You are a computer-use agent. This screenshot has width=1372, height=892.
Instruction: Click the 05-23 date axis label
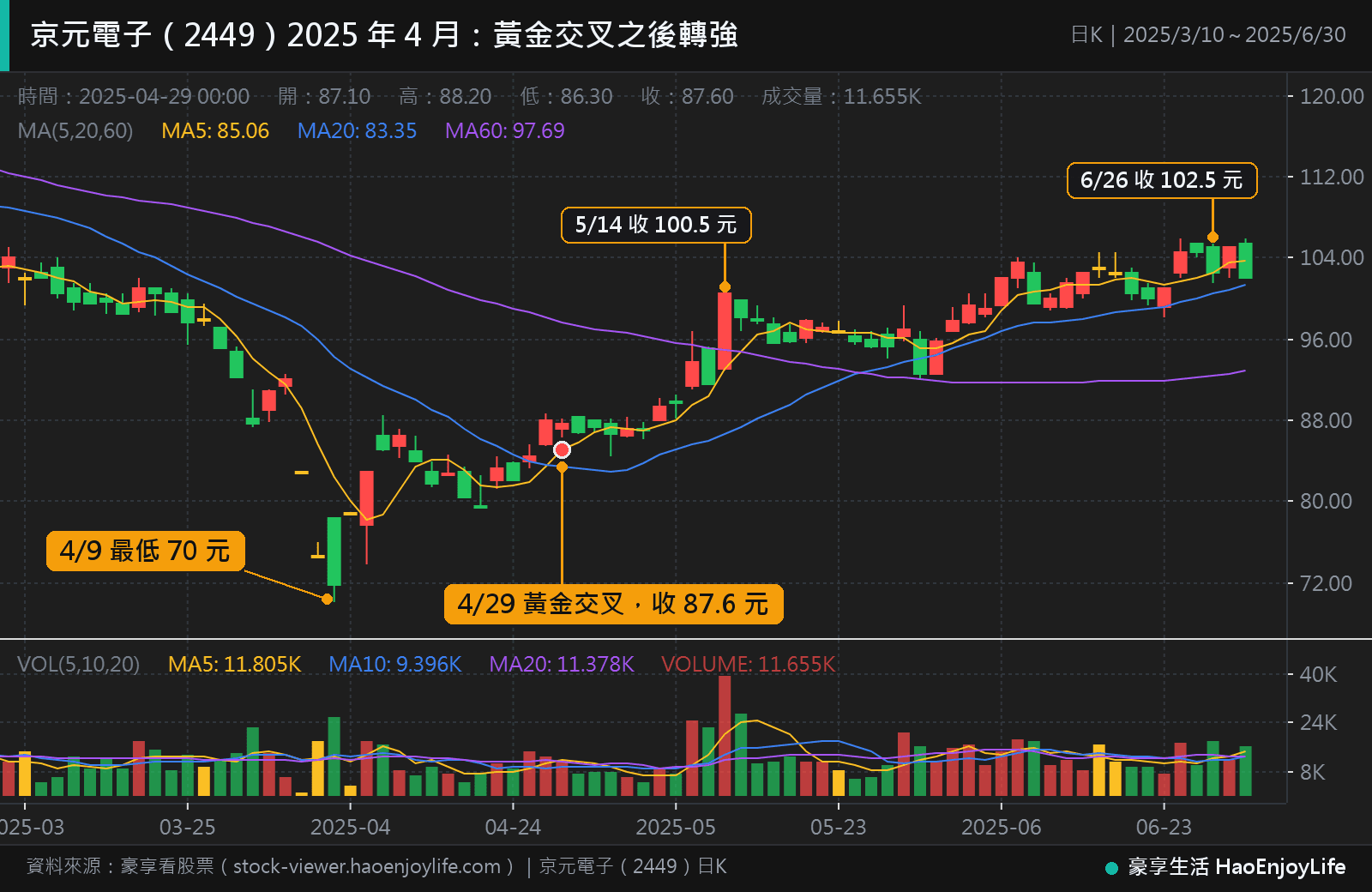pos(838,828)
